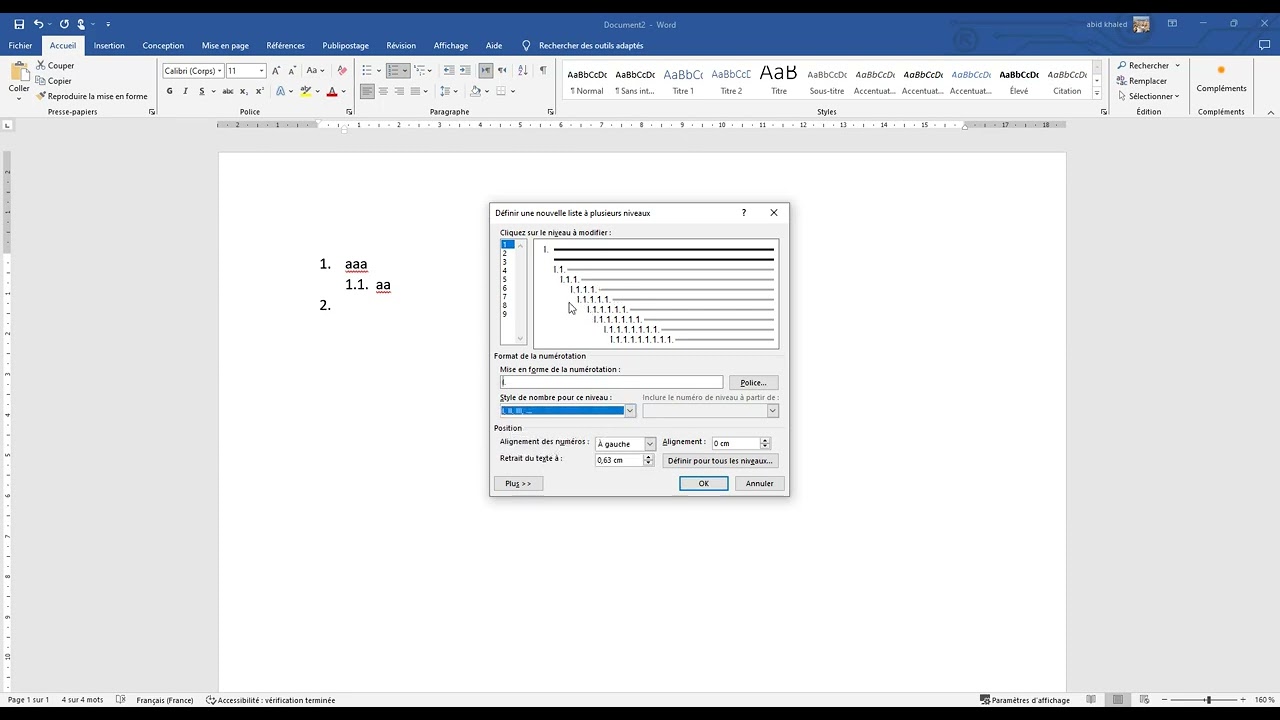Image resolution: width=1280 pixels, height=720 pixels.
Task: Switch to the Mise en page tab
Action: (x=225, y=45)
